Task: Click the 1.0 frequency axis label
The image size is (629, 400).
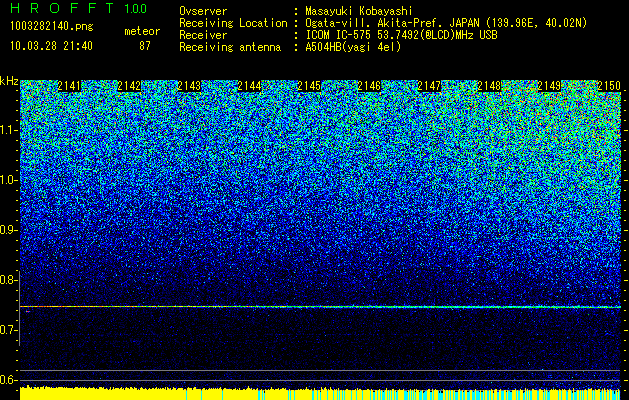Action: (7, 180)
